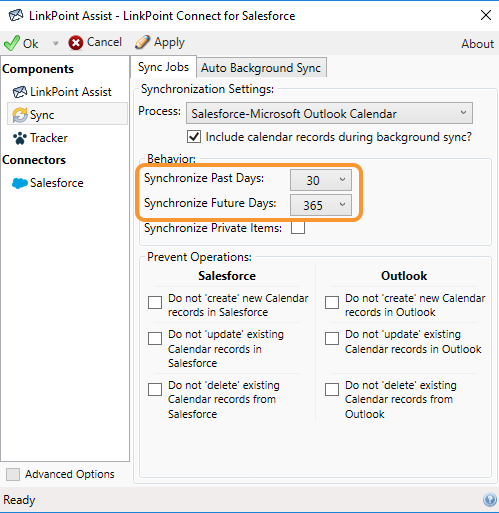Image resolution: width=499 pixels, height=513 pixels.
Task: Select Tracker in Components list
Action: point(49,138)
